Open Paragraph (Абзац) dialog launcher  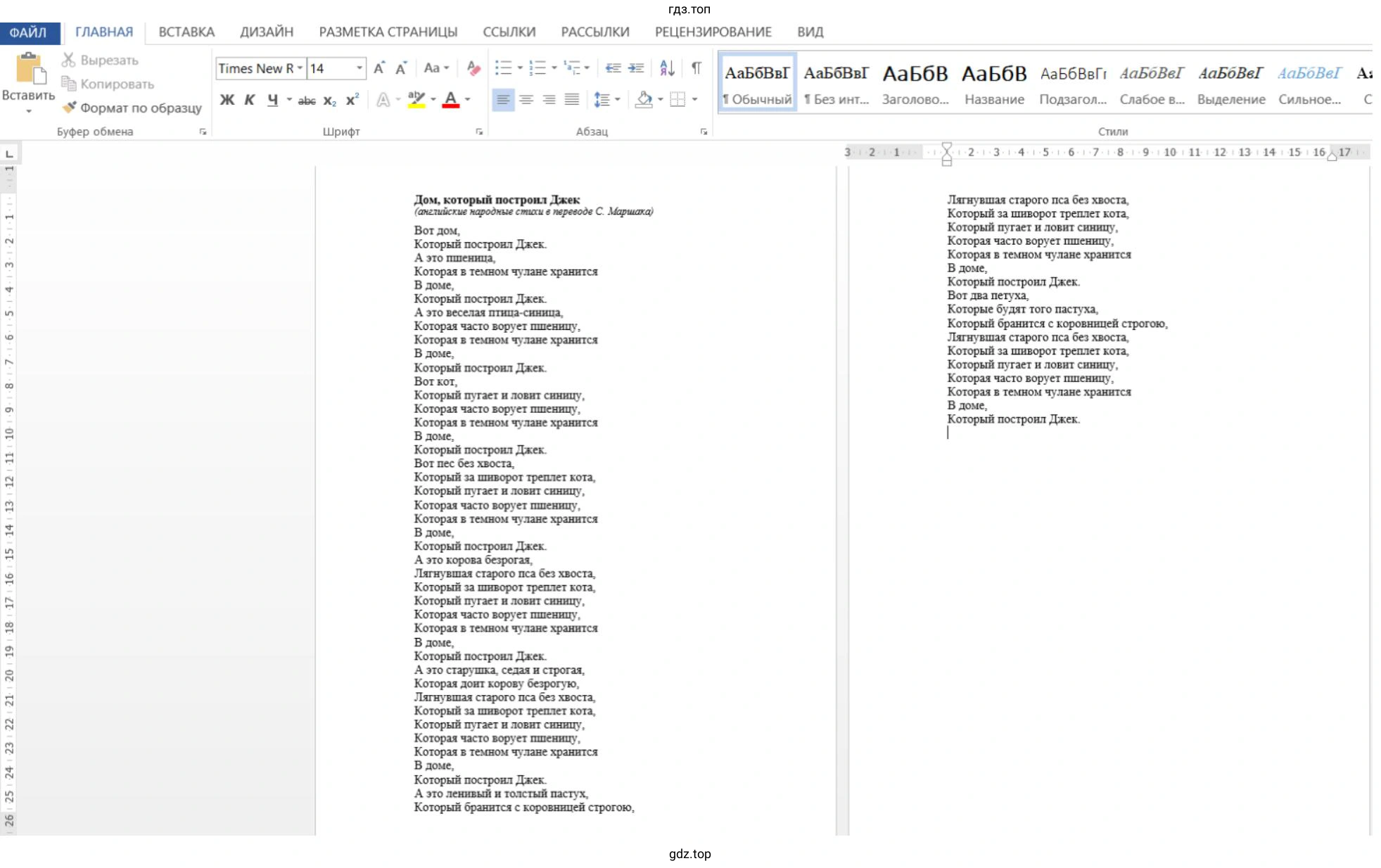click(x=704, y=132)
